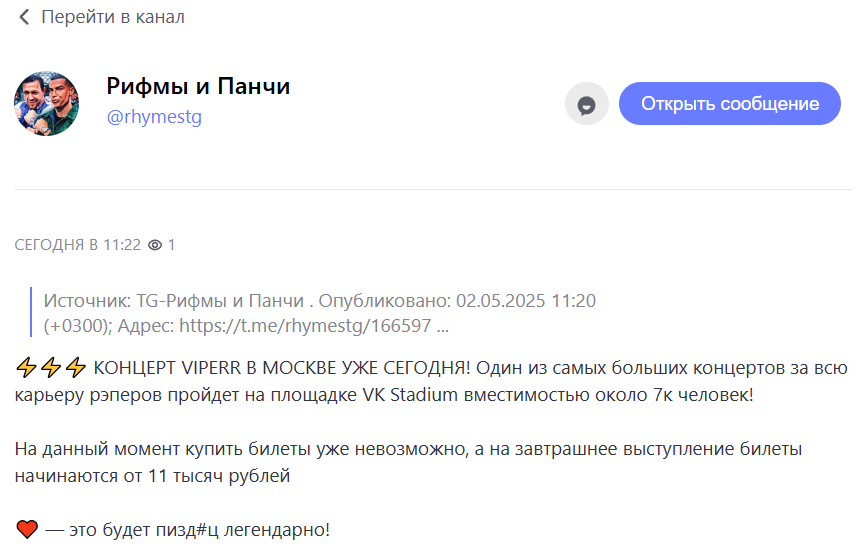Click the red heart emoji reaction
Image resolution: width=857 pixels, height=557 pixels.
click(x=27, y=529)
